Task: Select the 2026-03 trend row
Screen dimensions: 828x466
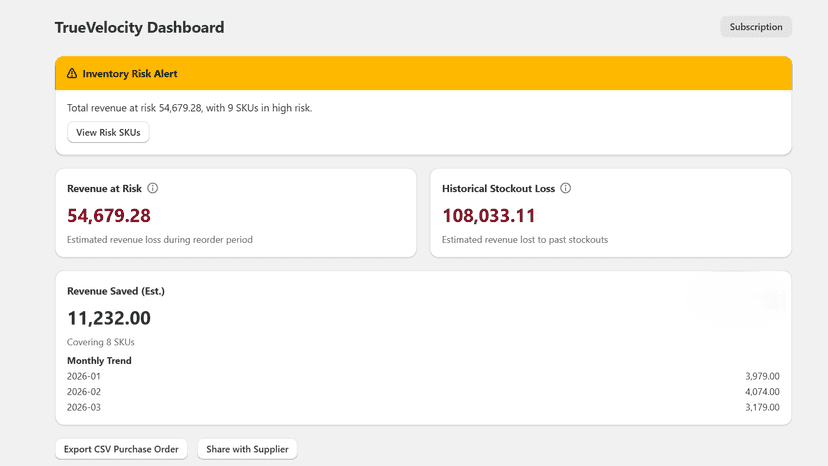Action: (x=423, y=407)
